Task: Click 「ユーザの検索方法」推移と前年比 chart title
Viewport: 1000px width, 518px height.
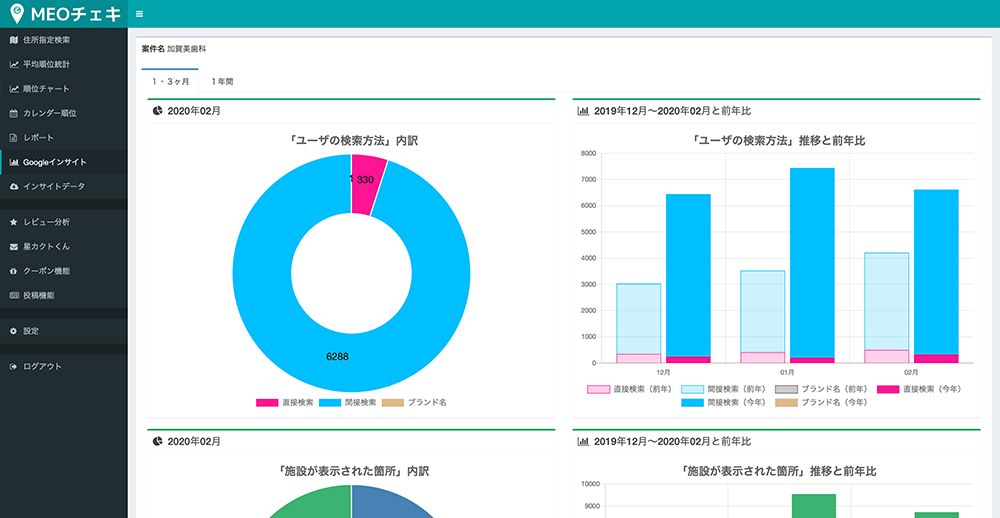Action: click(x=777, y=141)
